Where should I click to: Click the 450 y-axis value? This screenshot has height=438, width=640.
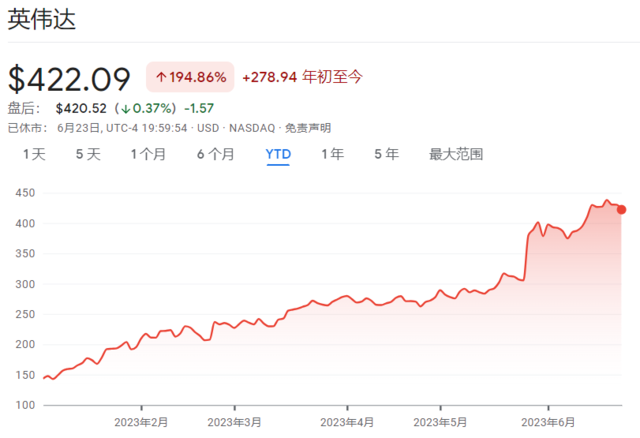(25, 193)
